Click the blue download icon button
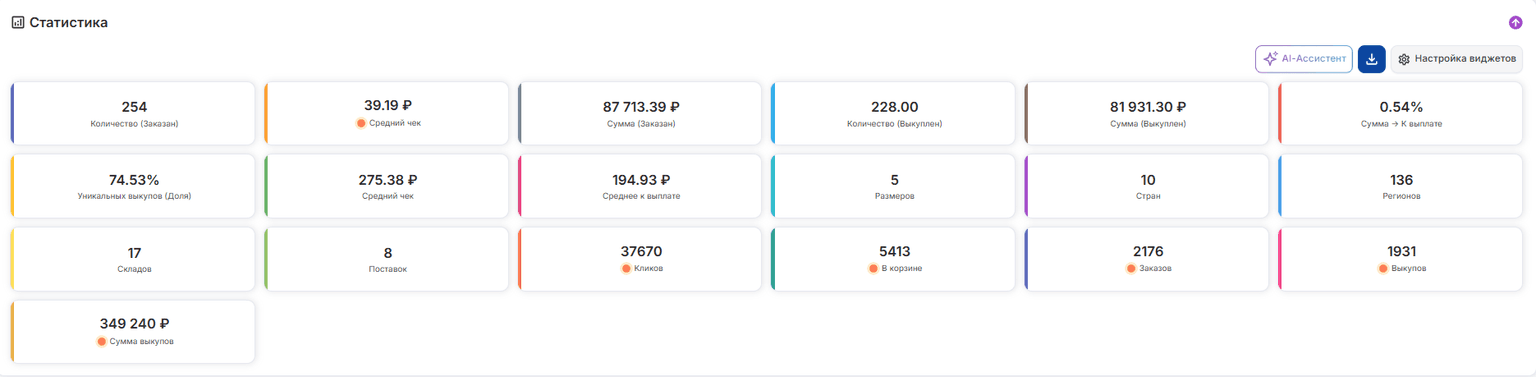This screenshot has width=1536, height=377. click(x=1371, y=59)
